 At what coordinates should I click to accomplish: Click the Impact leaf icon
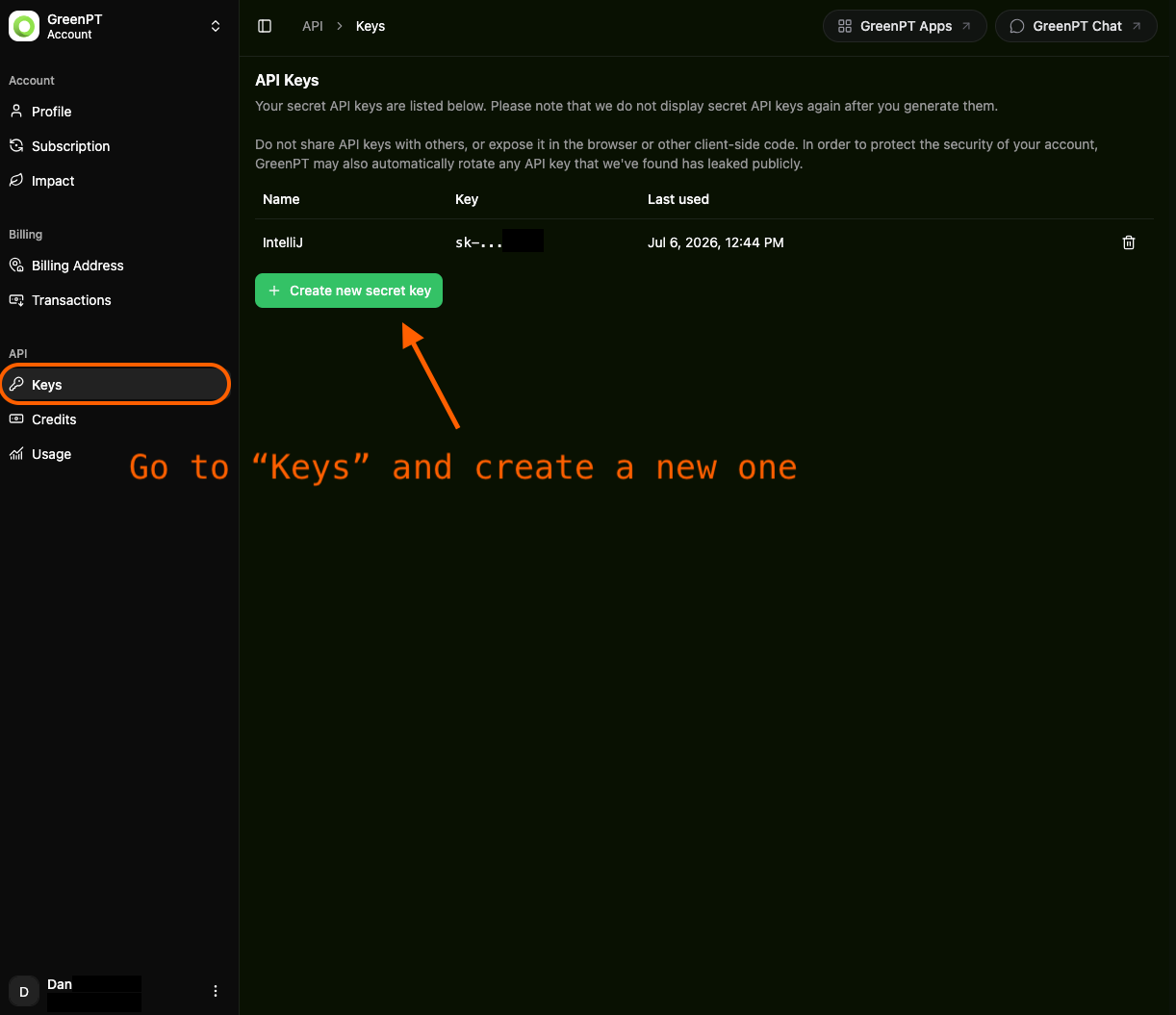coord(16,180)
